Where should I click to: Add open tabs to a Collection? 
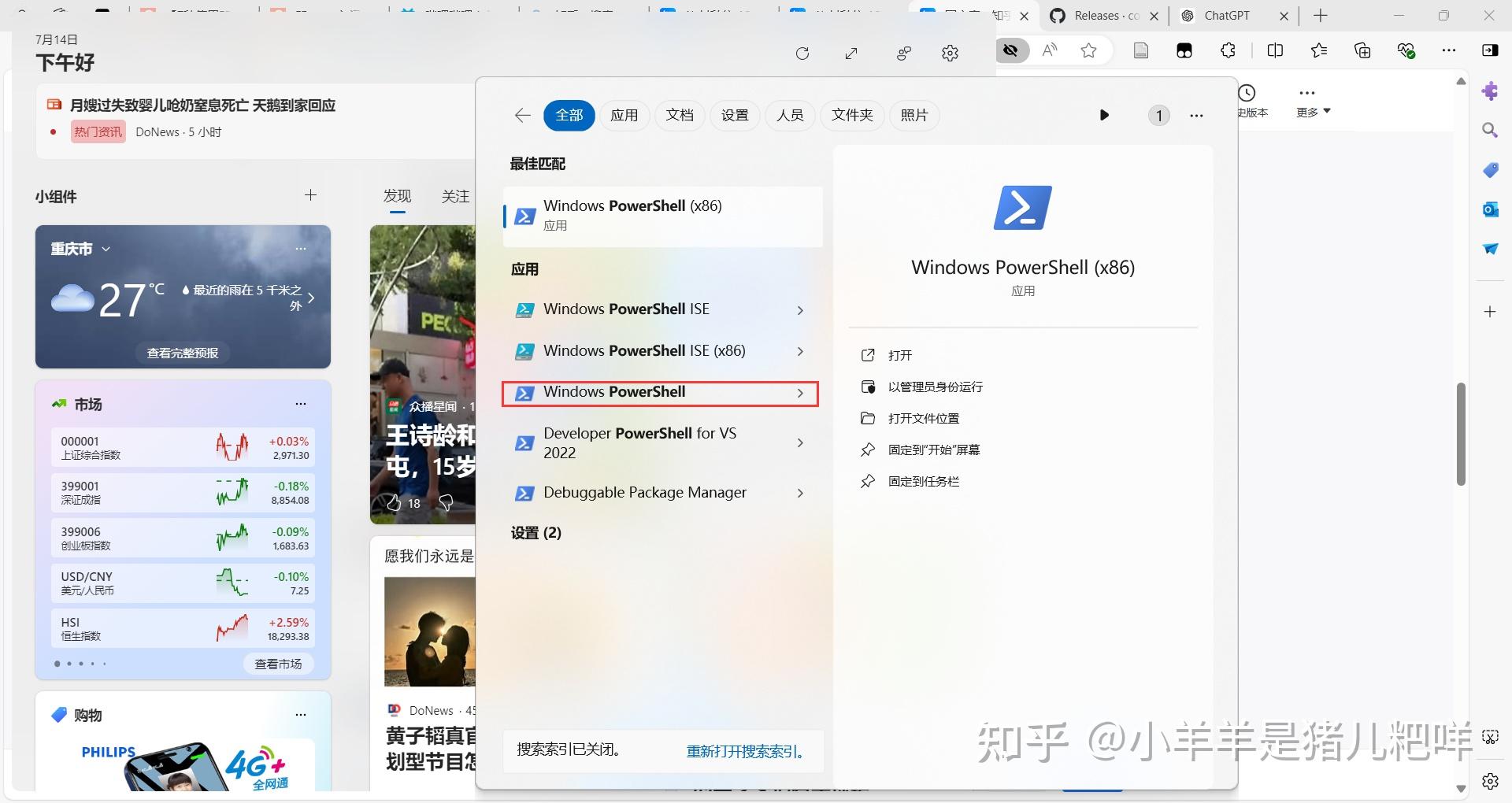[1362, 50]
